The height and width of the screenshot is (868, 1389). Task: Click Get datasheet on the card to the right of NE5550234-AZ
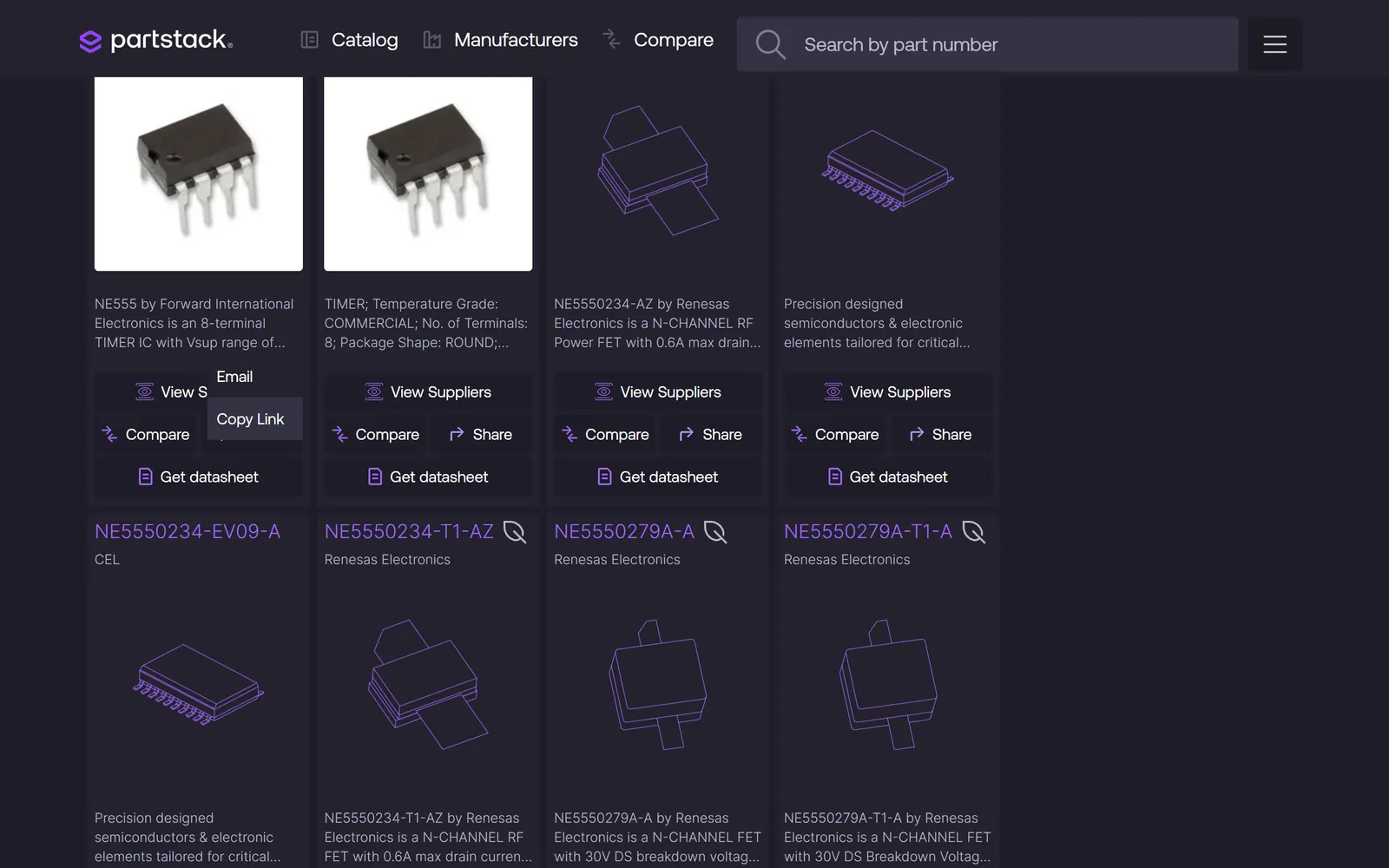pos(887,477)
